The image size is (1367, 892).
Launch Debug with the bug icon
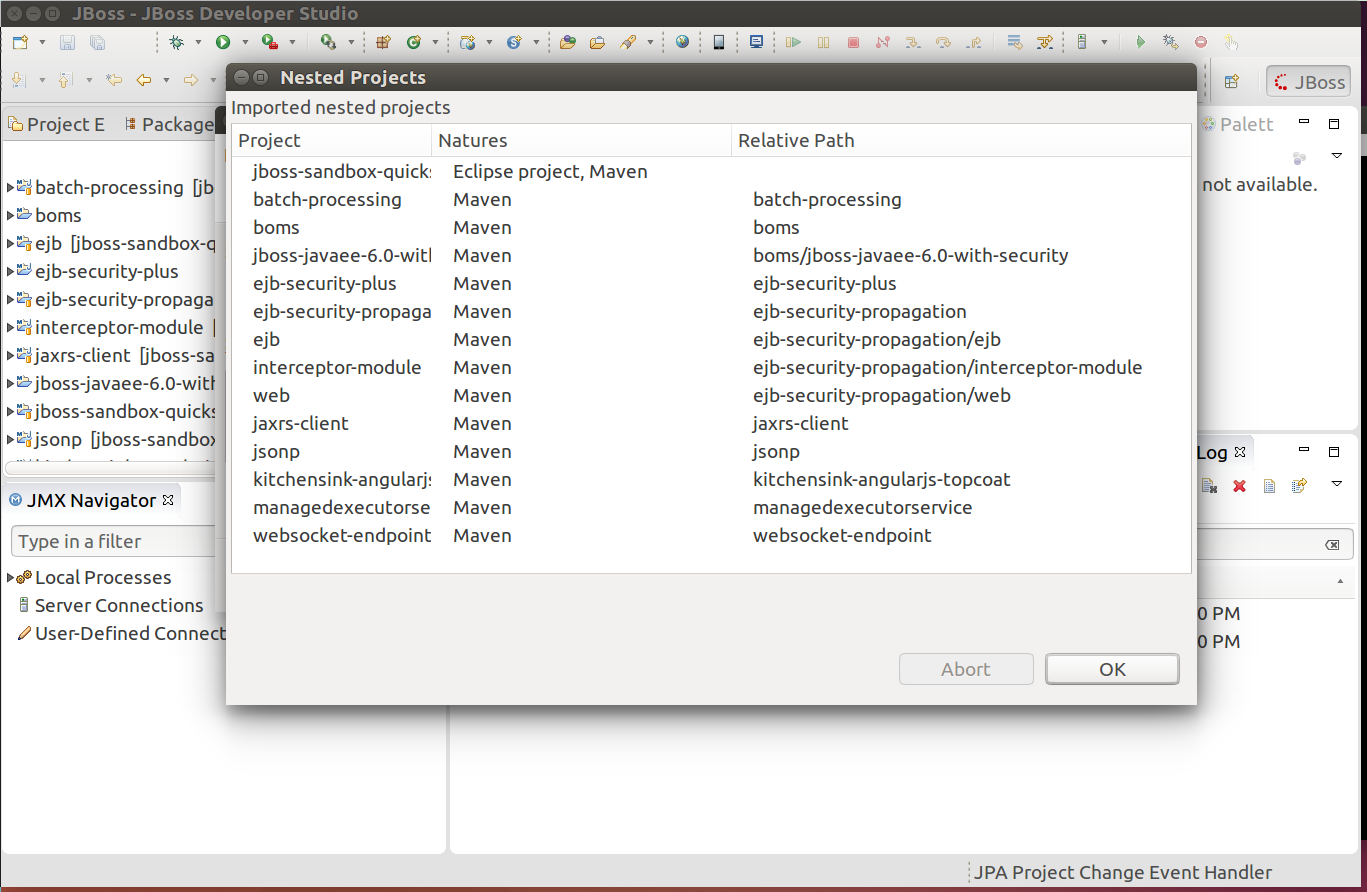[177, 42]
